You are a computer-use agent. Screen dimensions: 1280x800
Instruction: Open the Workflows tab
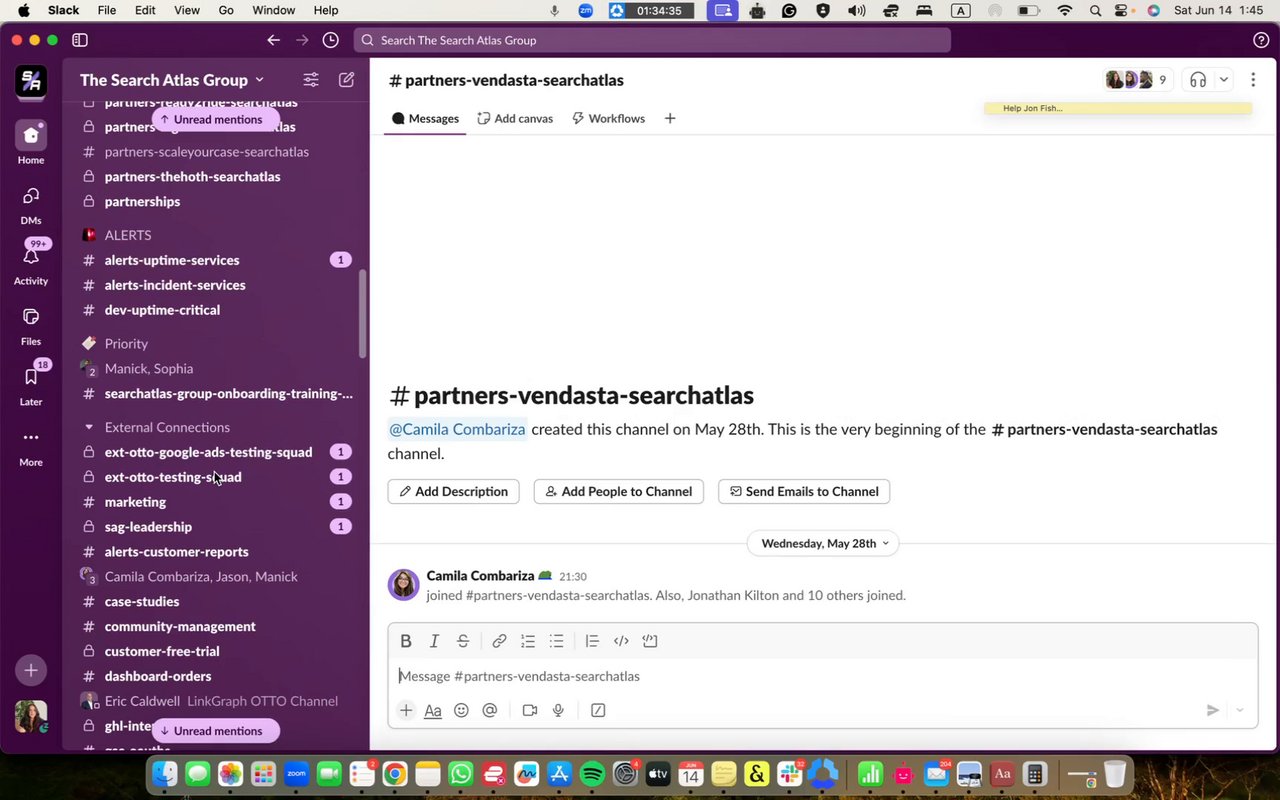click(608, 118)
